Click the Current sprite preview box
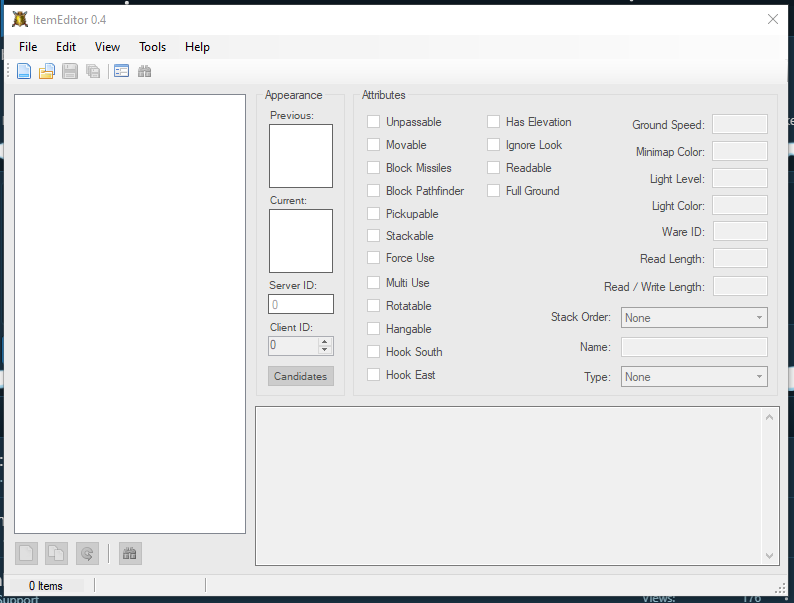This screenshot has height=603, width=794. pos(301,241)
